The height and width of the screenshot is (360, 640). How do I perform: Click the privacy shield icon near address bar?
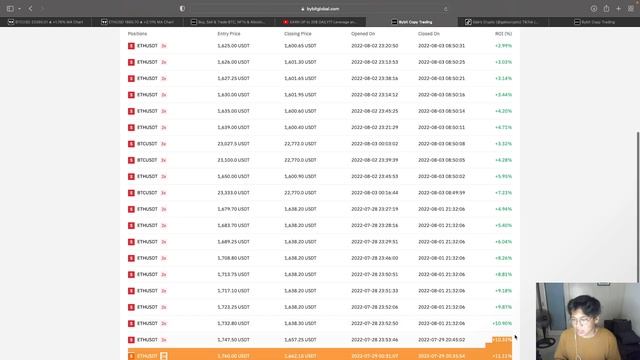click(x=182, y=9)
